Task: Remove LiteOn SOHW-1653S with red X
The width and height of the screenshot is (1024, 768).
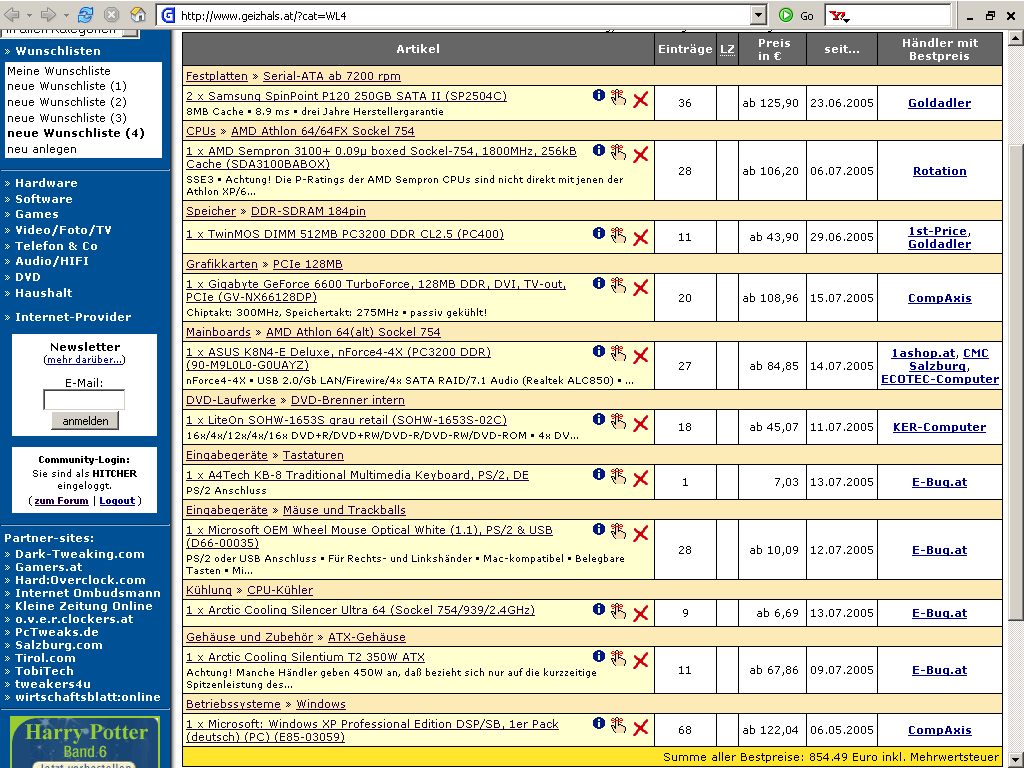Action: click(641, 423)
